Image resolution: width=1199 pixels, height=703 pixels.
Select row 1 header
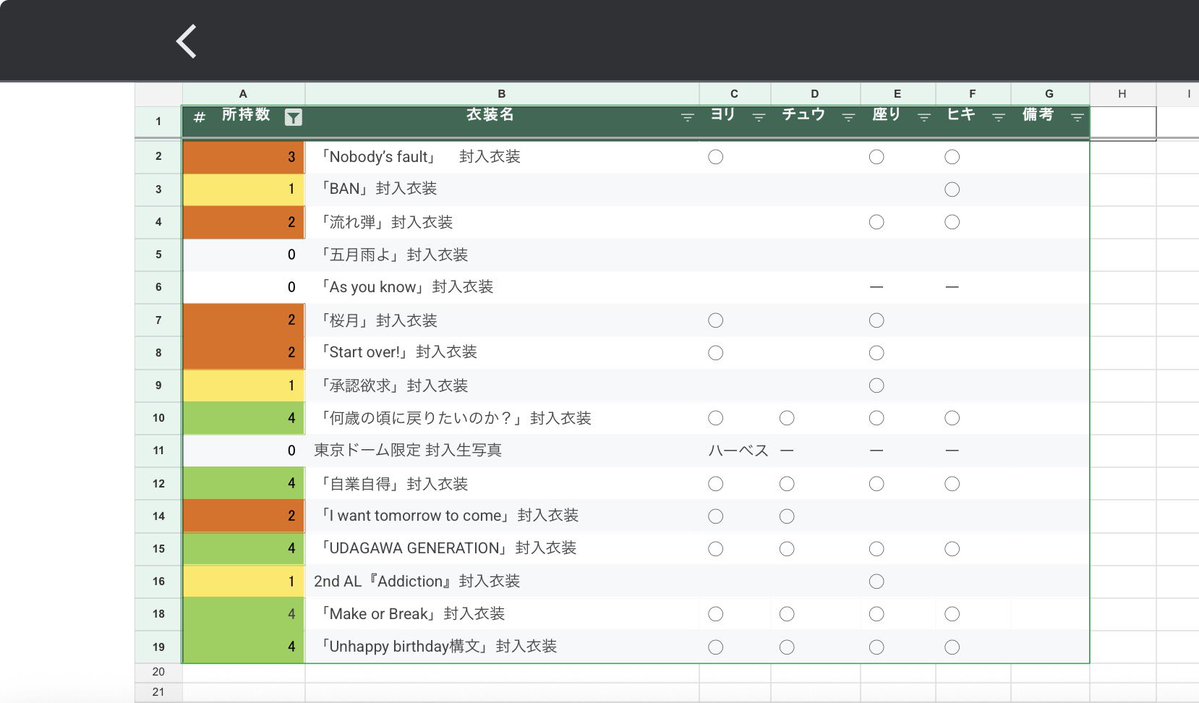click(x=158, y=121)
